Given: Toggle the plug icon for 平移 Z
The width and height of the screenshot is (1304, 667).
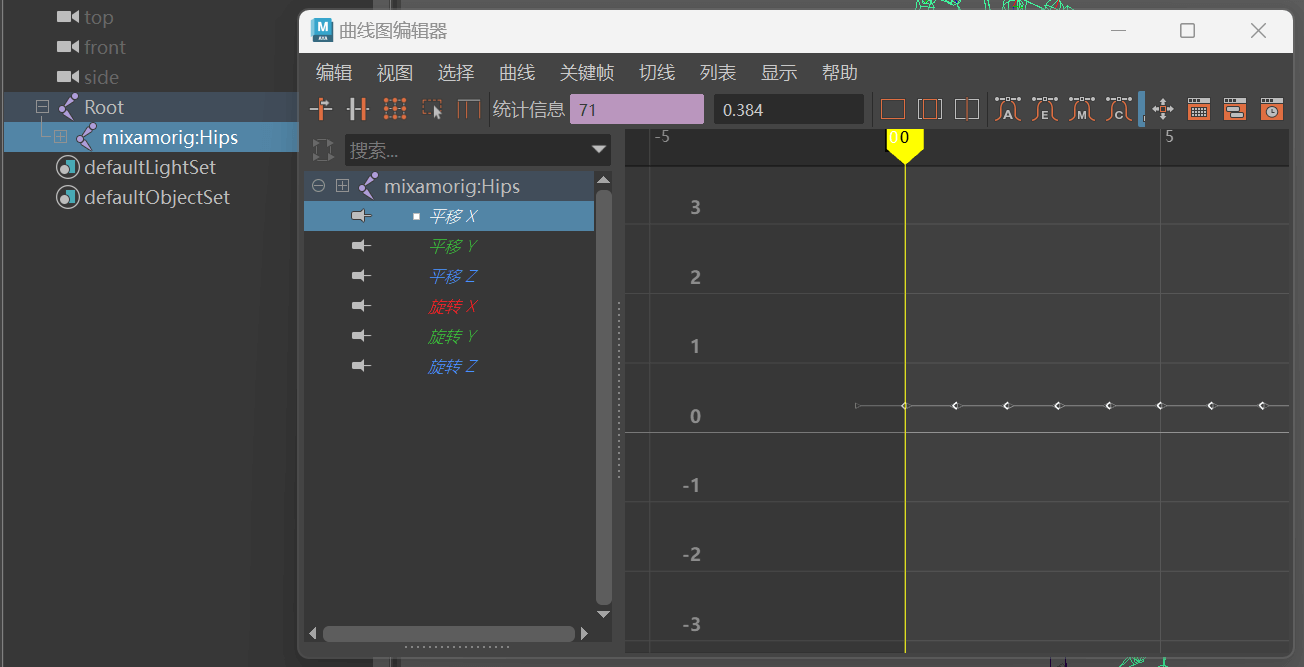Looking at the screenshot, I should point(361,276).
